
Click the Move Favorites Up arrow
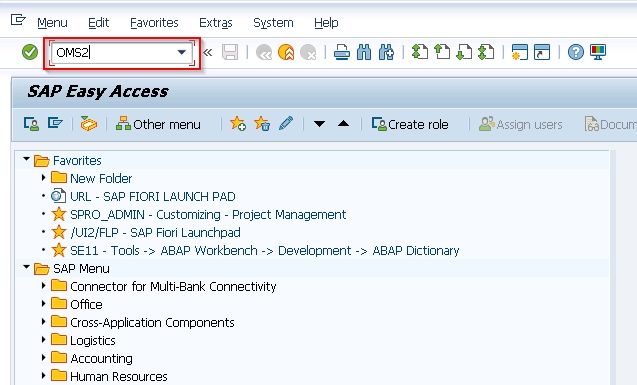pos(343,123)
